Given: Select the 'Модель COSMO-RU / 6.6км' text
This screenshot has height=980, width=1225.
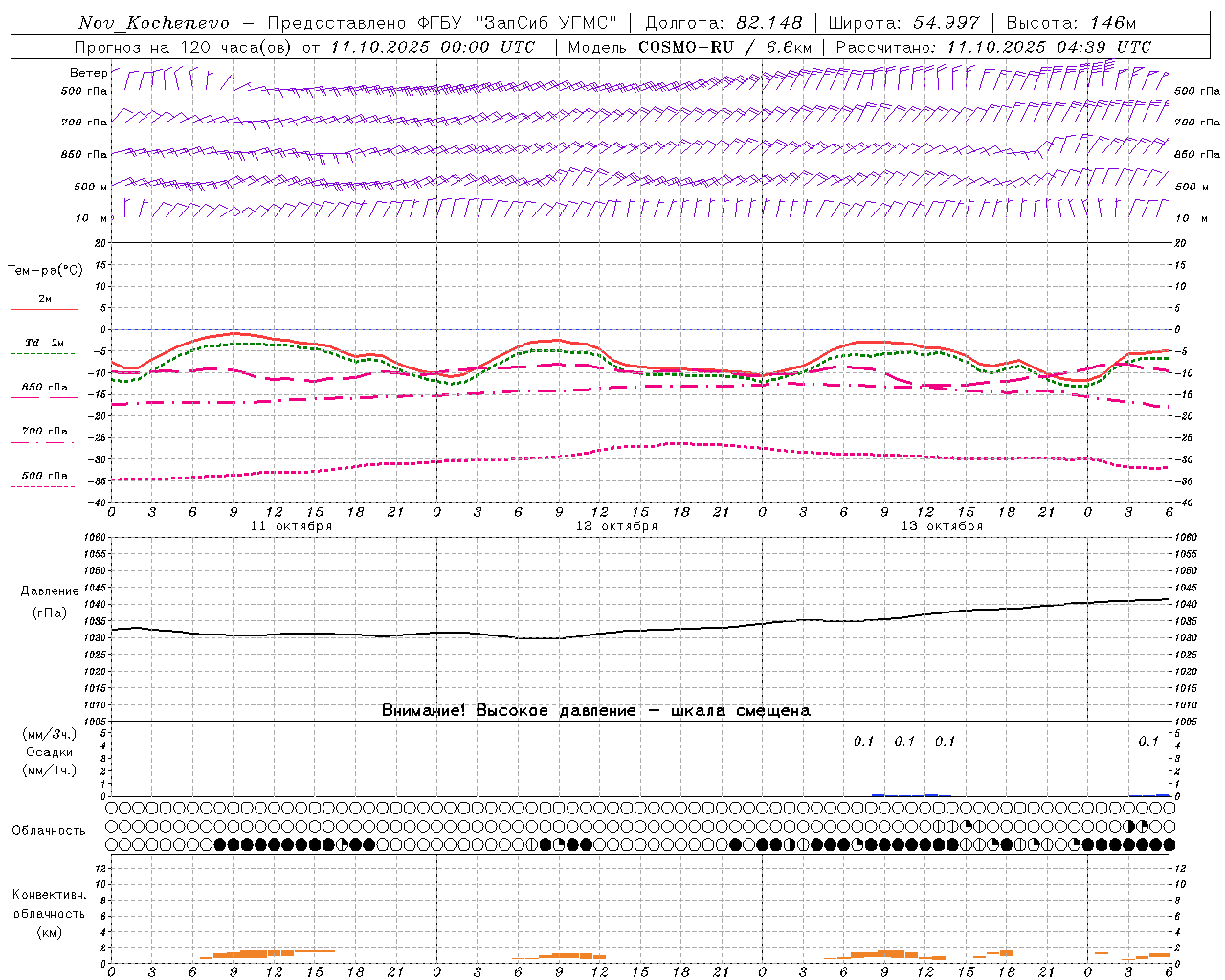Looking at the screenshot, I should pyautogui.click(x=690, y=47).
